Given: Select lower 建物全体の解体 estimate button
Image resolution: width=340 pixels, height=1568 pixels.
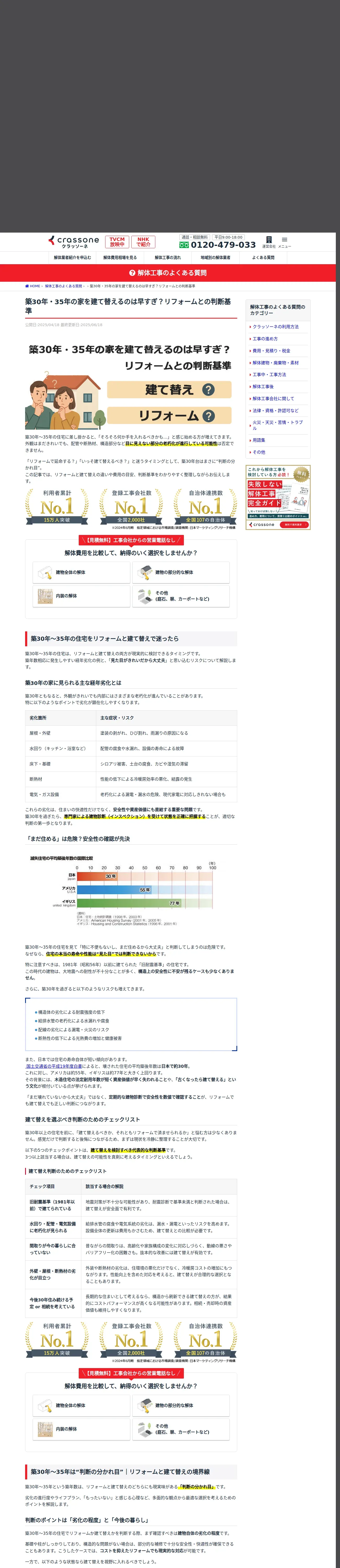Looking at the screenshot, I should click(x=81, y=1405).
